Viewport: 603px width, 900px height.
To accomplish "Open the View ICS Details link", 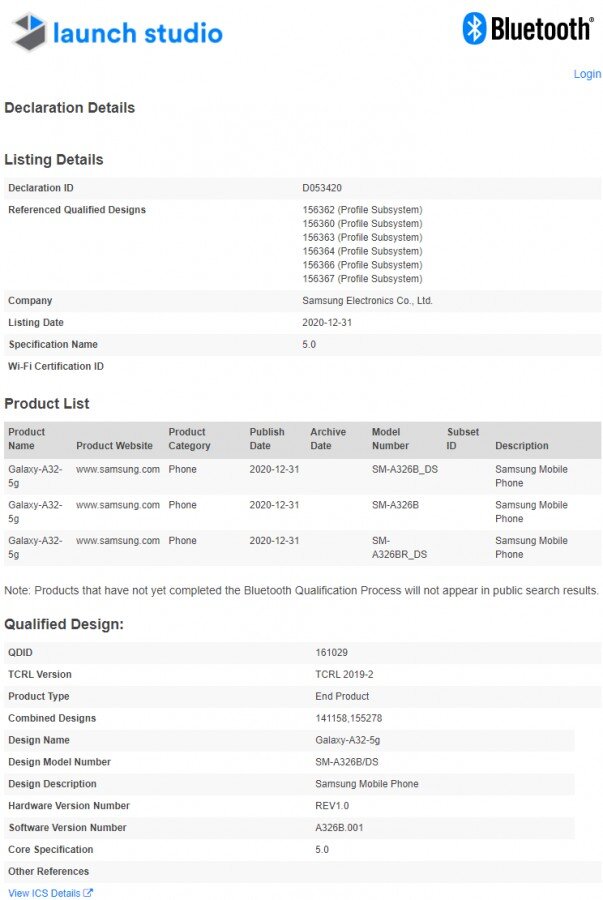I will point(44,893).
